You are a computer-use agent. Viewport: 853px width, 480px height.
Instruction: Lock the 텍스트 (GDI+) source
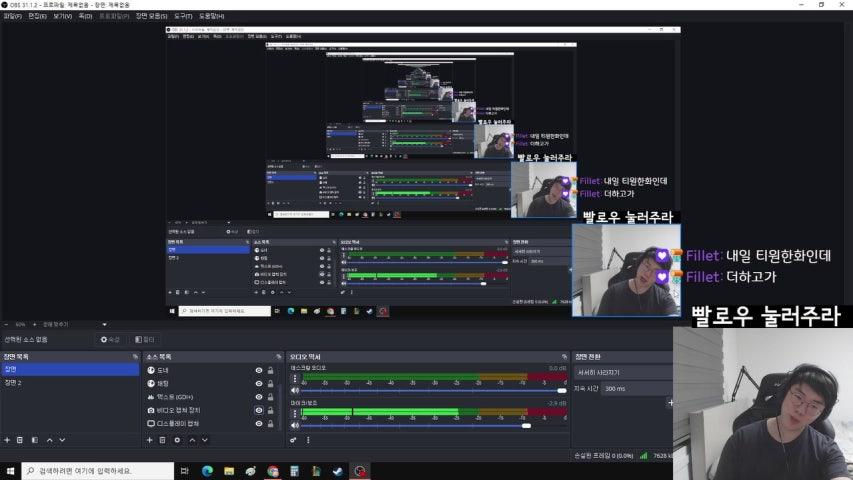[270, 397]
